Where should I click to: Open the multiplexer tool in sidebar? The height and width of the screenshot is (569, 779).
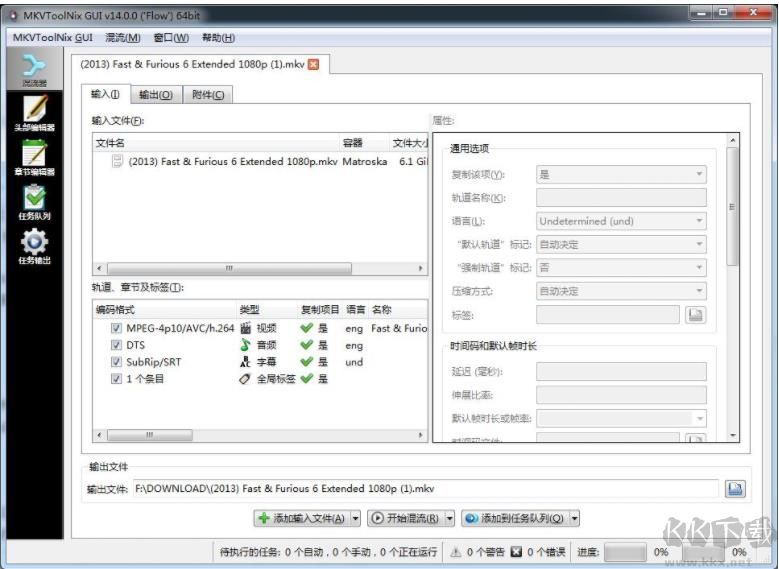pyautogui.click(x=34, y=70)
